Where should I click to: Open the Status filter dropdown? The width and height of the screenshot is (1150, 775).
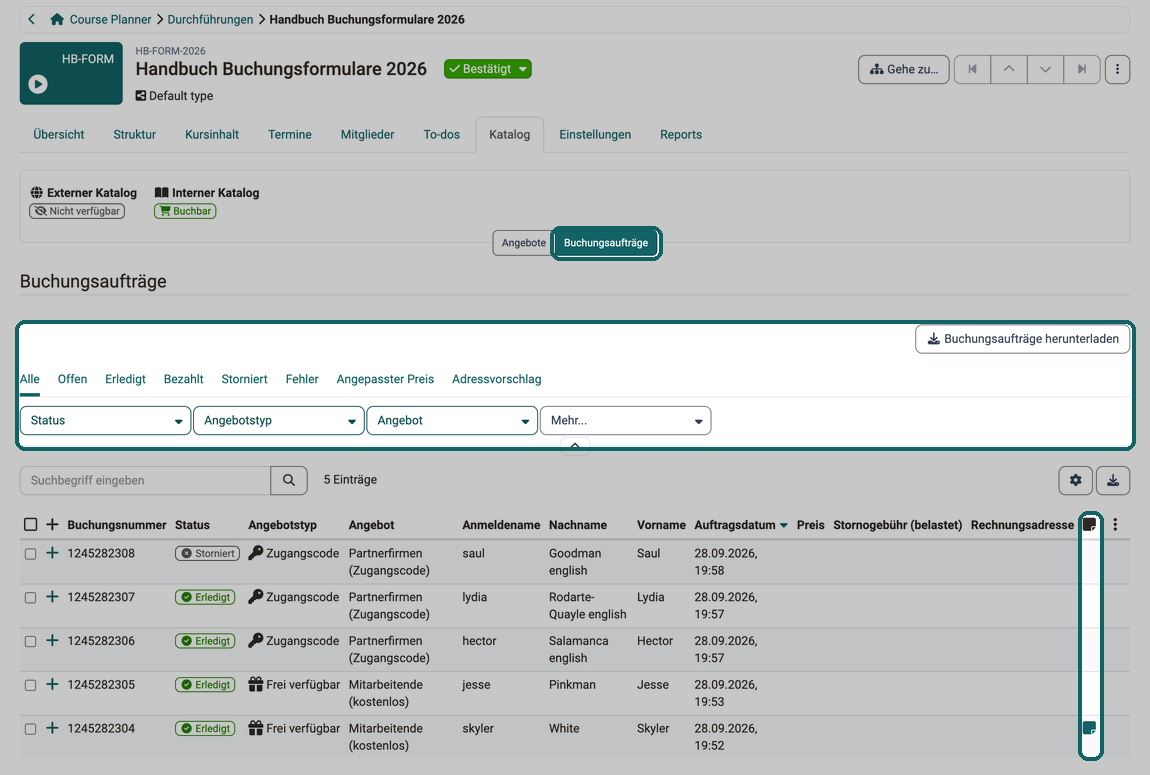pos(106,420)
